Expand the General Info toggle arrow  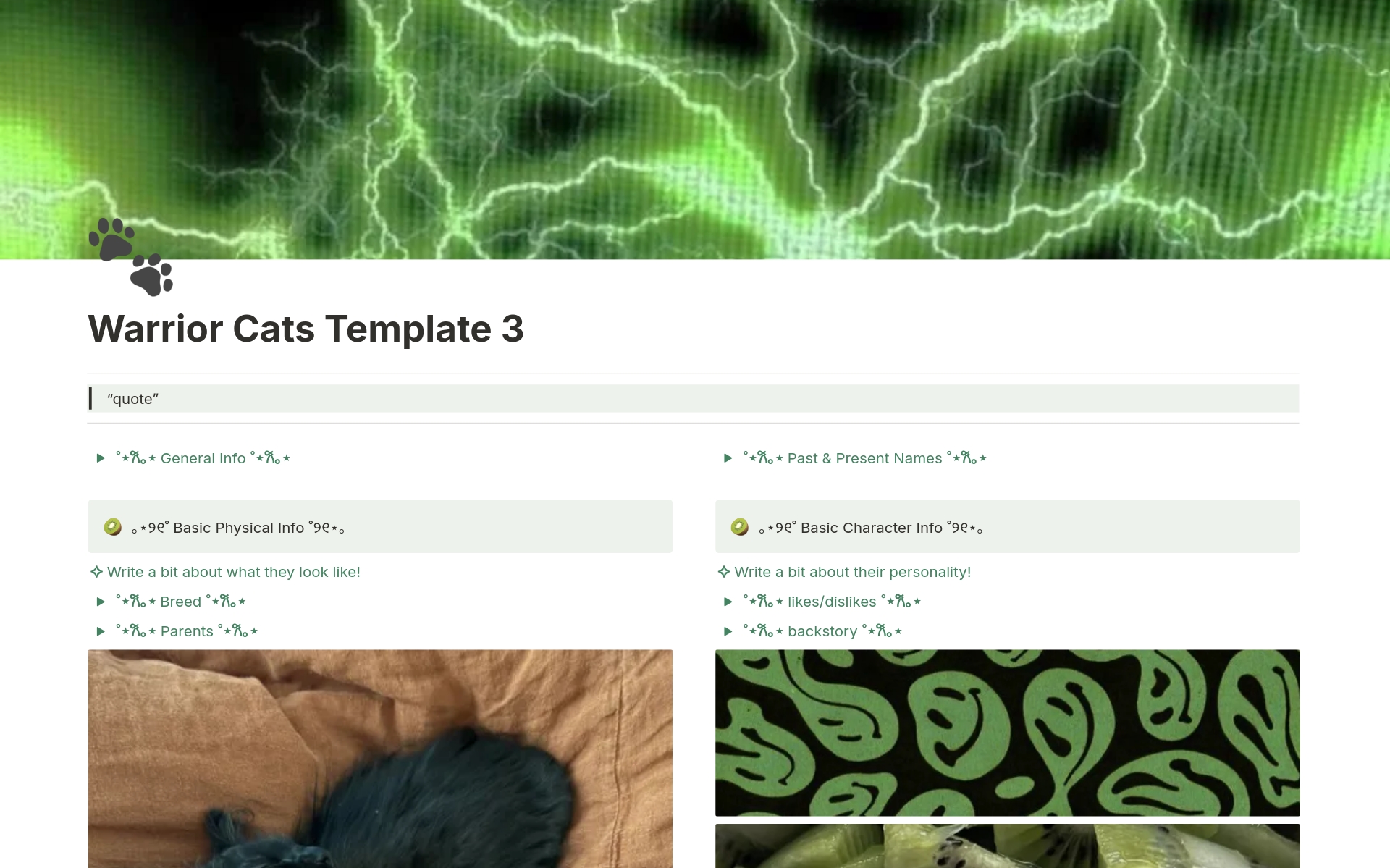(x=101, y=458)
